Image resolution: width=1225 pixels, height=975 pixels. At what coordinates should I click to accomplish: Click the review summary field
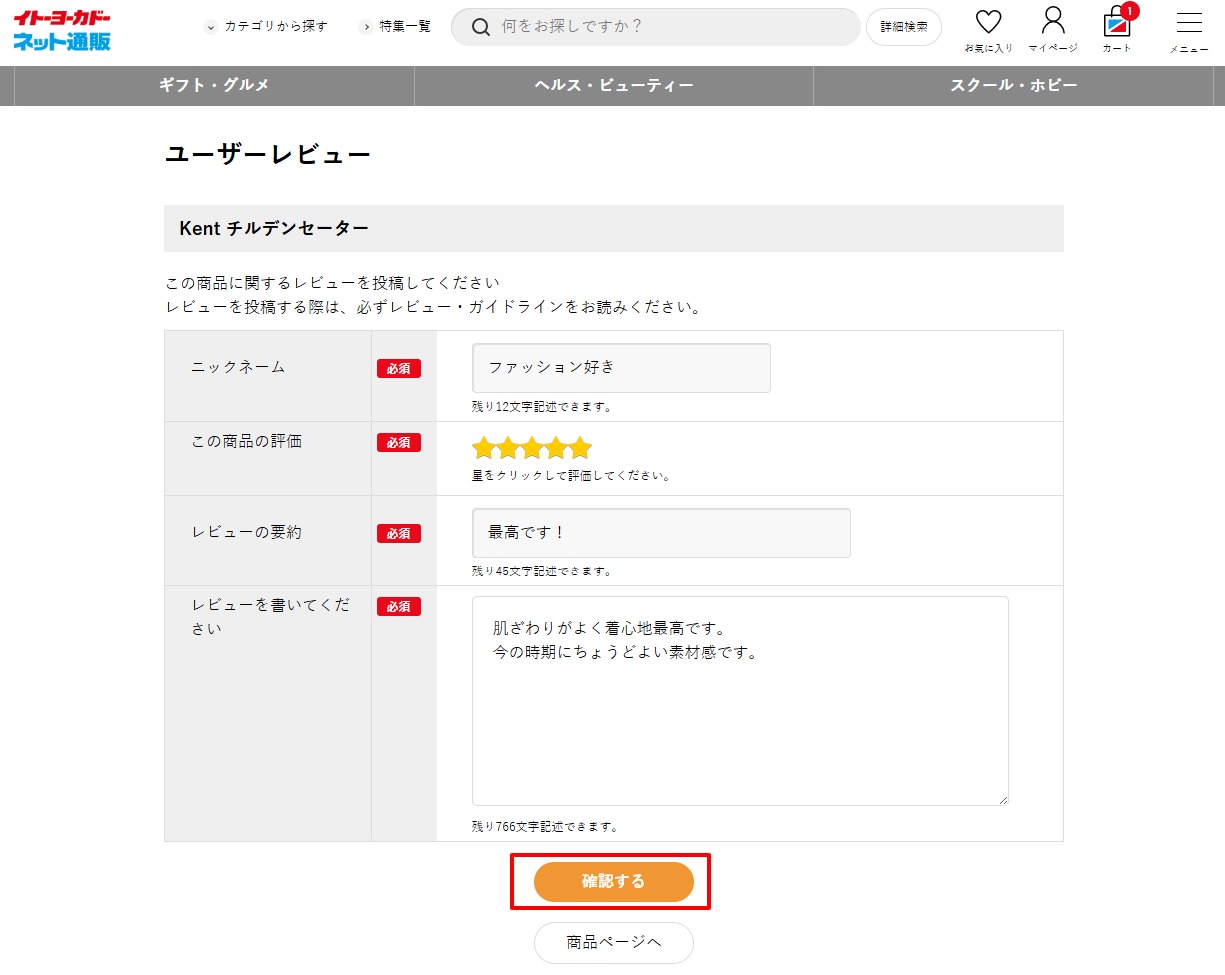pos(661,533)
